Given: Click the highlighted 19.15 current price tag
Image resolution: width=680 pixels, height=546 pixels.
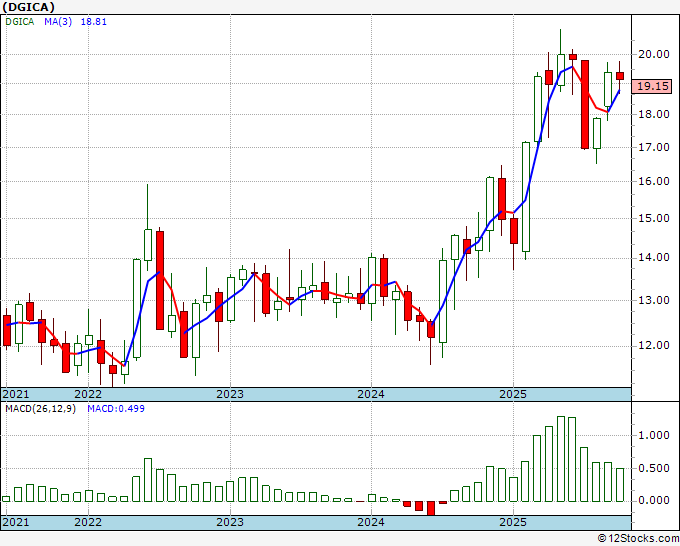Looking at the screenshot, I should pyautogui.click(x=652, y=86).
